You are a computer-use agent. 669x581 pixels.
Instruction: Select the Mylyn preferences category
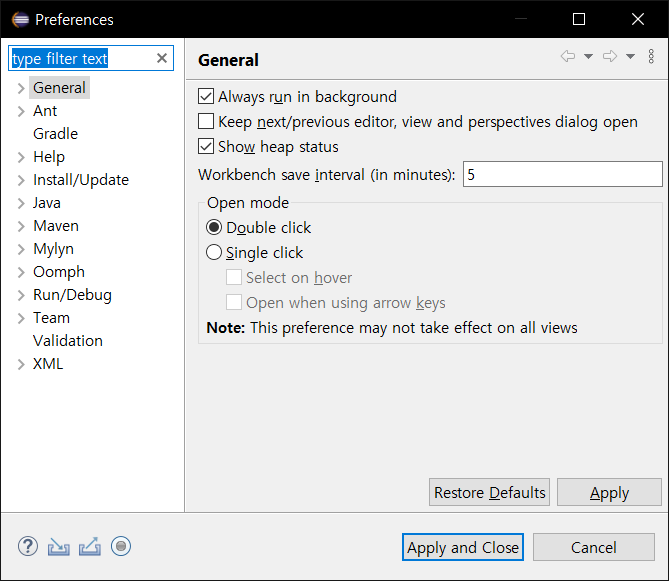pos(53,249)
